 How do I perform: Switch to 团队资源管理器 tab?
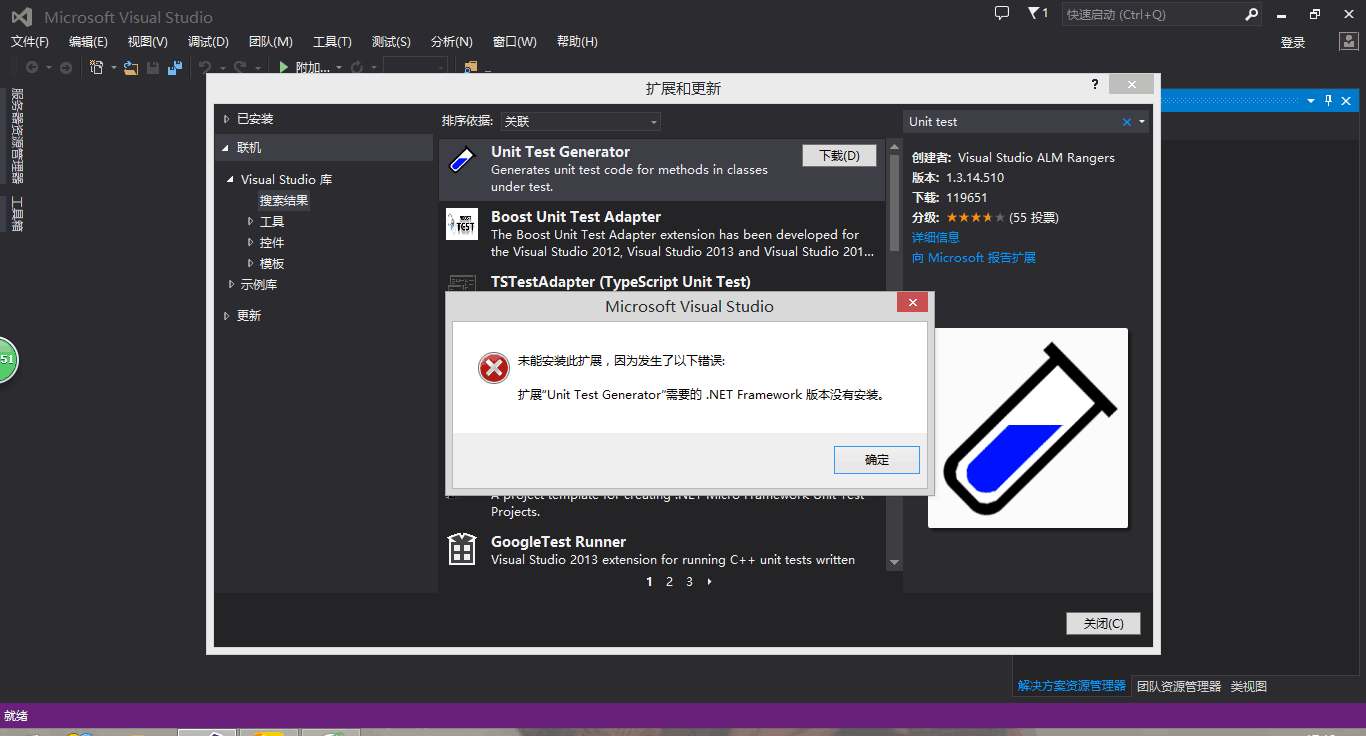click(x=1179, y=686)
